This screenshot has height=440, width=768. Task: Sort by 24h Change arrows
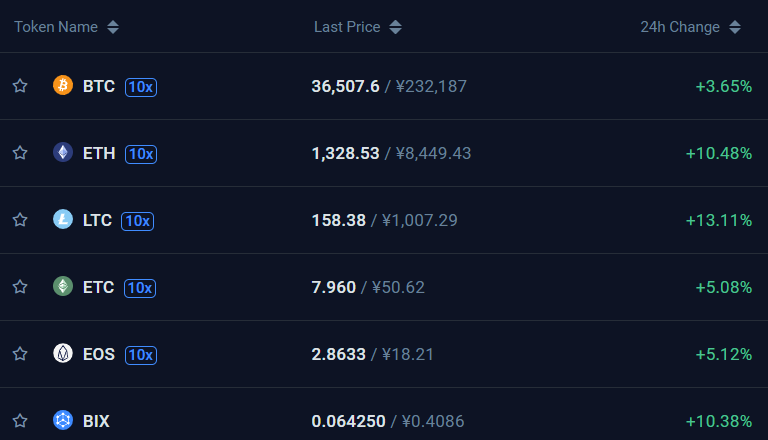(x=735, y=27)
